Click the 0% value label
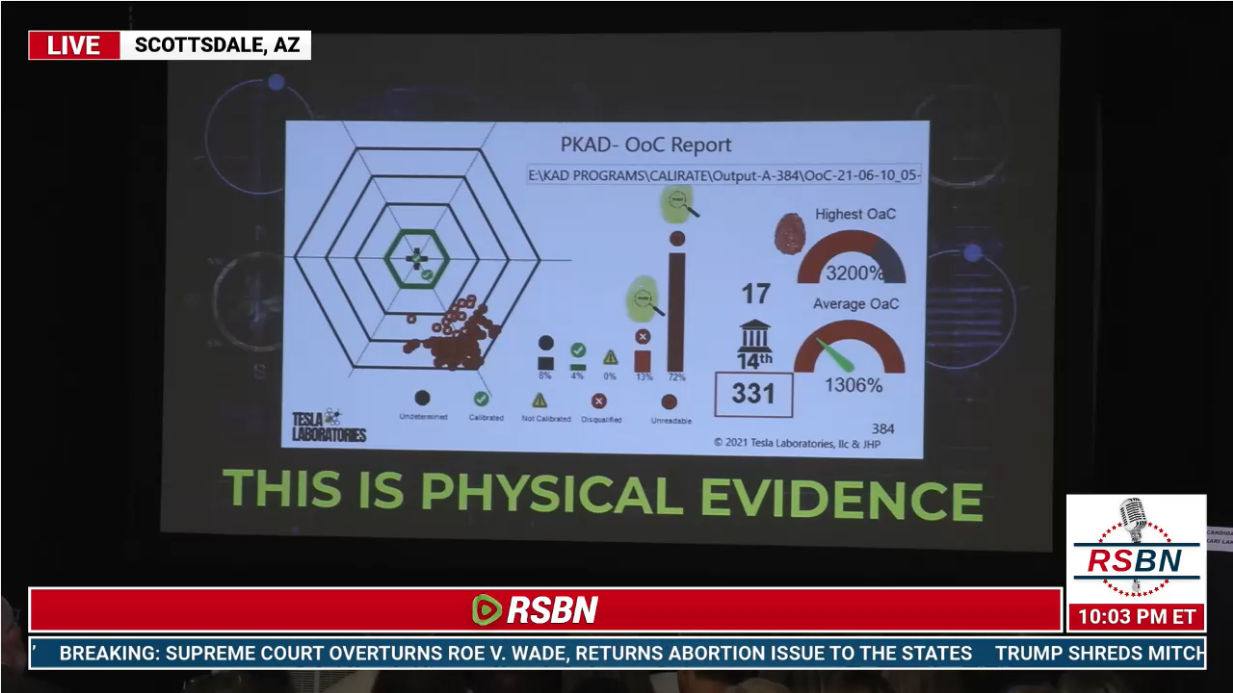1233x693 pixels. [610, 376]
